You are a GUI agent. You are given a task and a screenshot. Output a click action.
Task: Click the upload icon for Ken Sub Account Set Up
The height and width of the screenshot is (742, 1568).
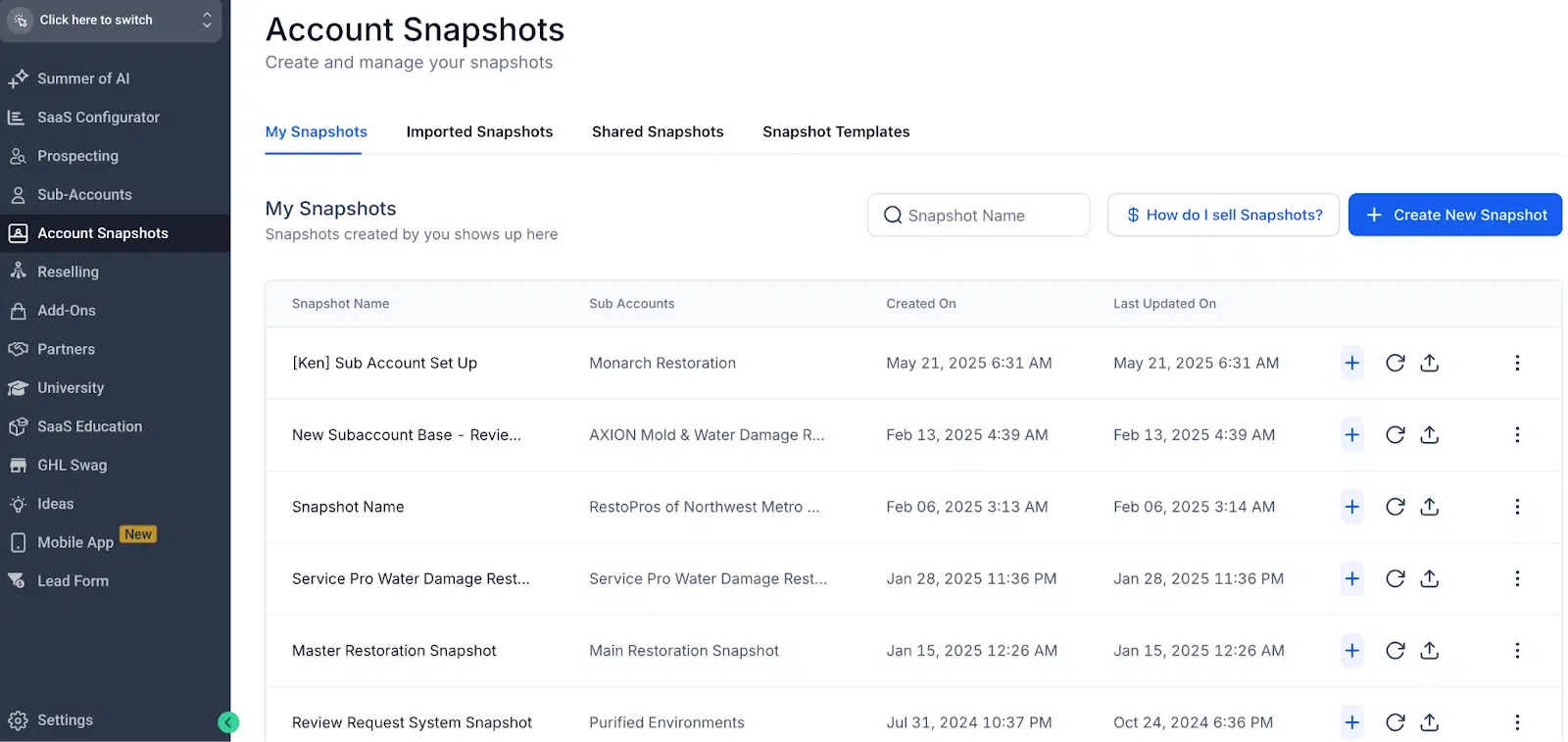pos(1429,363)
